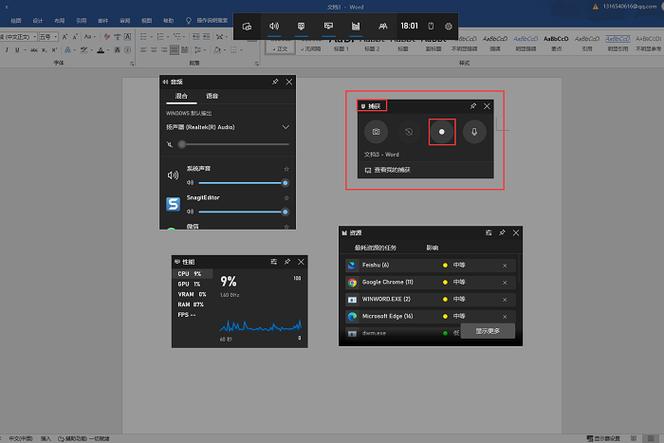Click the Xbox Social icon in Game Bar
Screen dimensions: 664x443
(382, 25)
